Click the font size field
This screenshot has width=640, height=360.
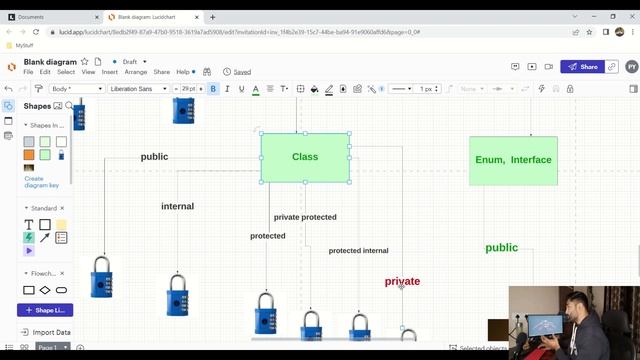189,89
